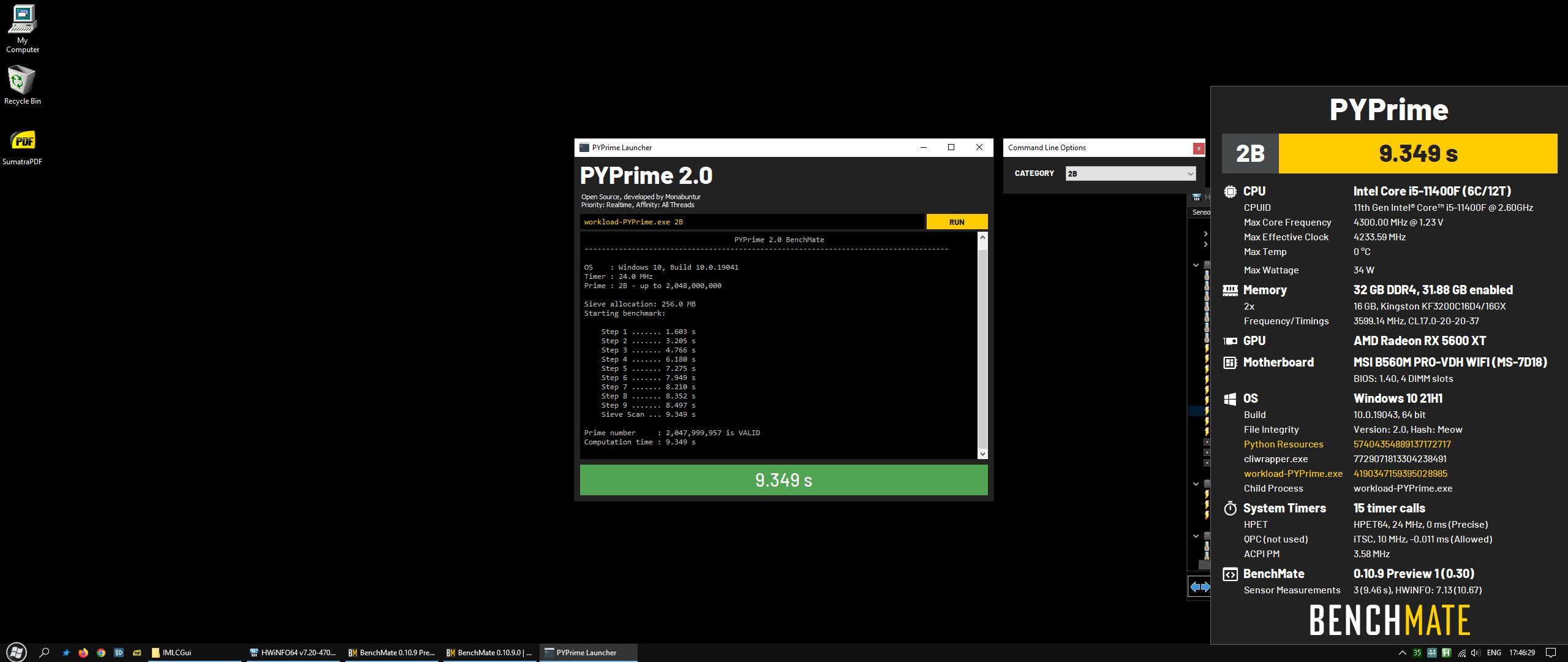1568x662 pixels.
Task: Click workload-PYPrime.exe 2B command field
Action: 752,222
